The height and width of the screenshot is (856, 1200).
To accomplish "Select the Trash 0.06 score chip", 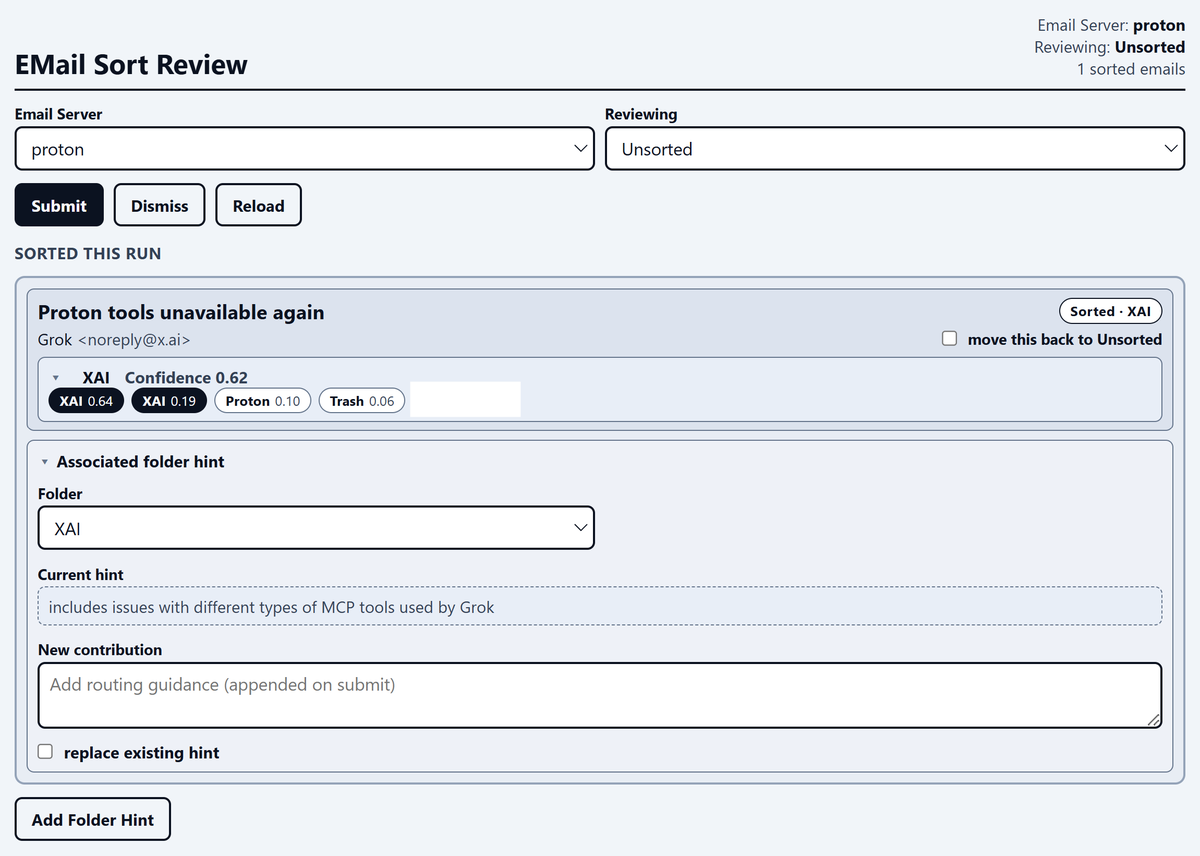I will point(362,401).
